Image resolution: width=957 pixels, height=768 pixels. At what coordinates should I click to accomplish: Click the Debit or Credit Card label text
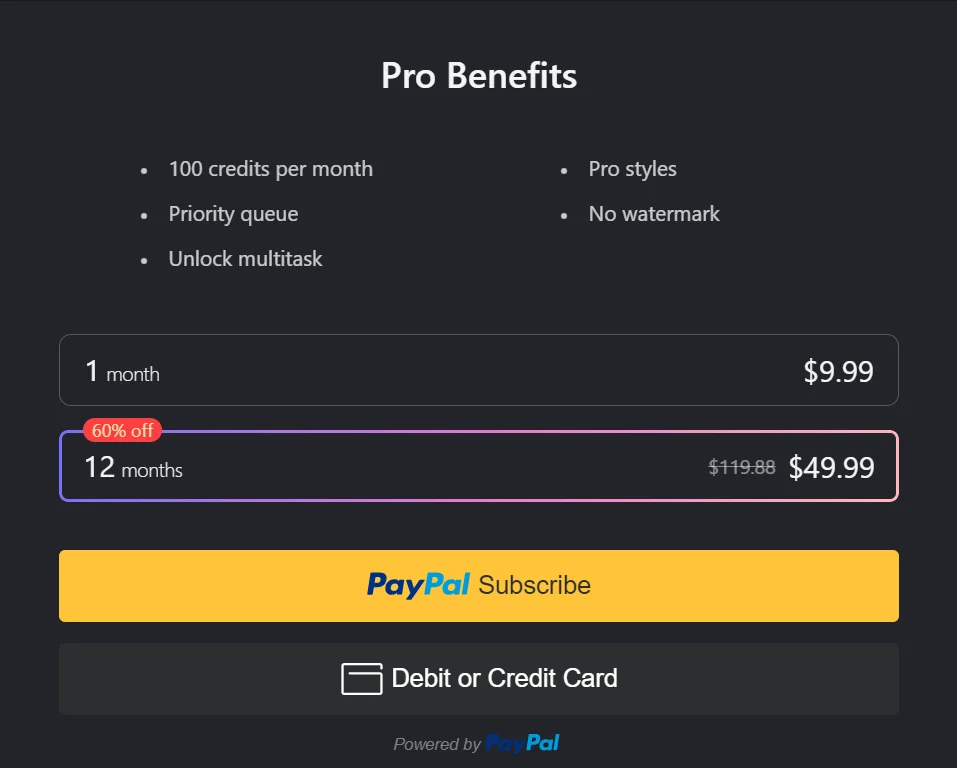(x=504, y=678)
